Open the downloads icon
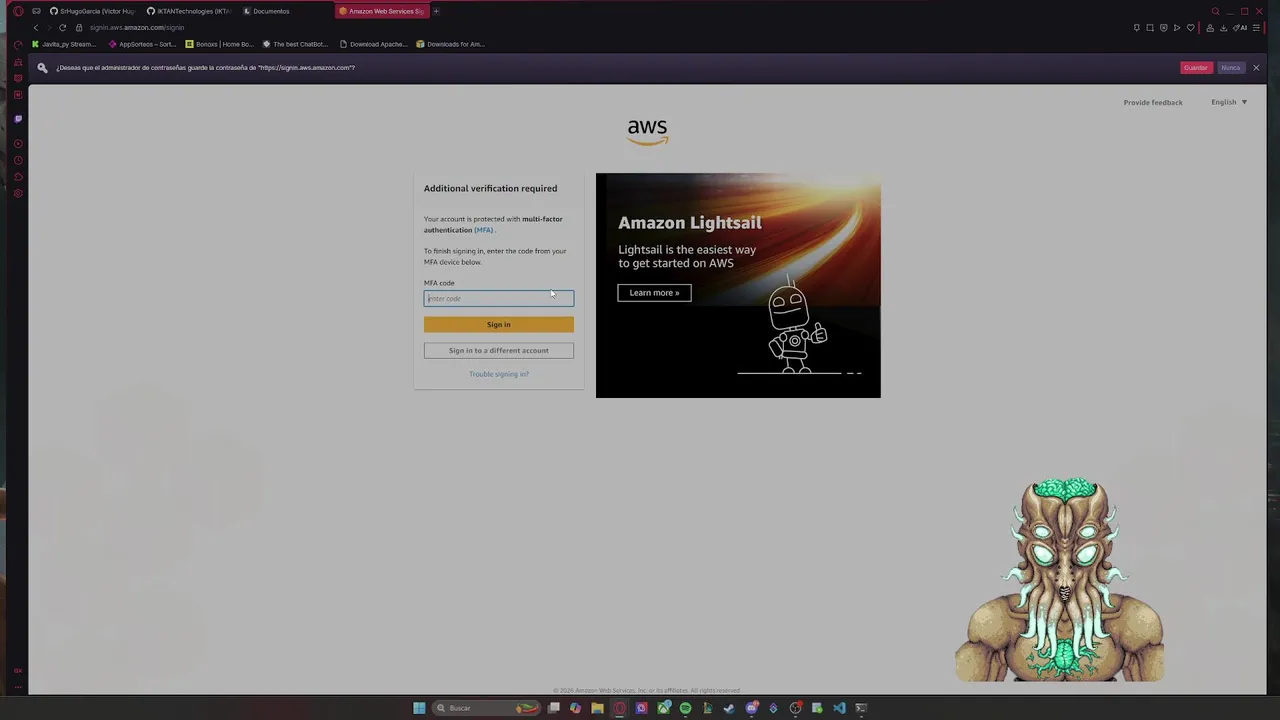The image size is (1280, 720). [1223, 27]
